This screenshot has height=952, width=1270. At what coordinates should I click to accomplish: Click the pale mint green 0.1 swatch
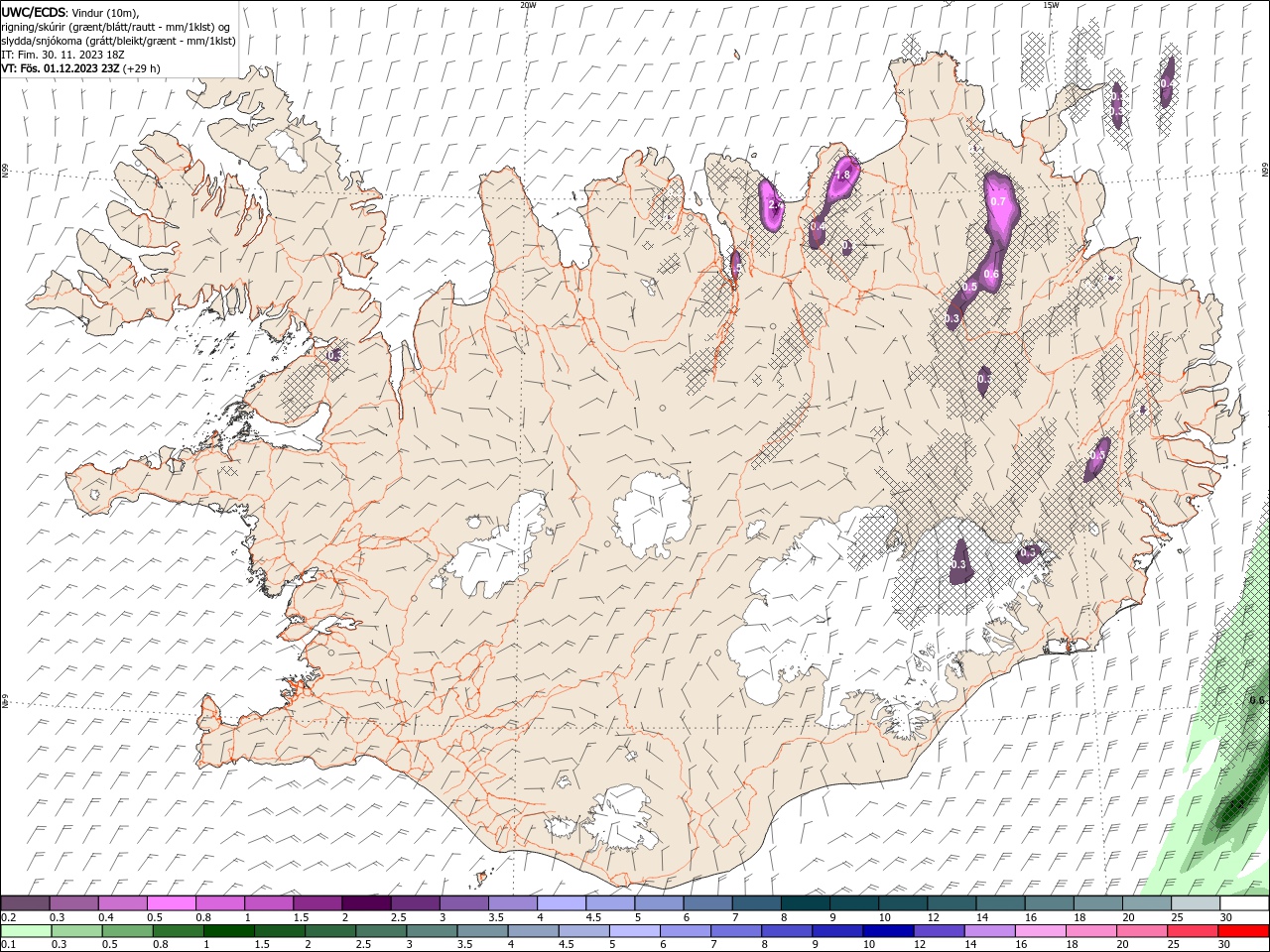point(25,931)
